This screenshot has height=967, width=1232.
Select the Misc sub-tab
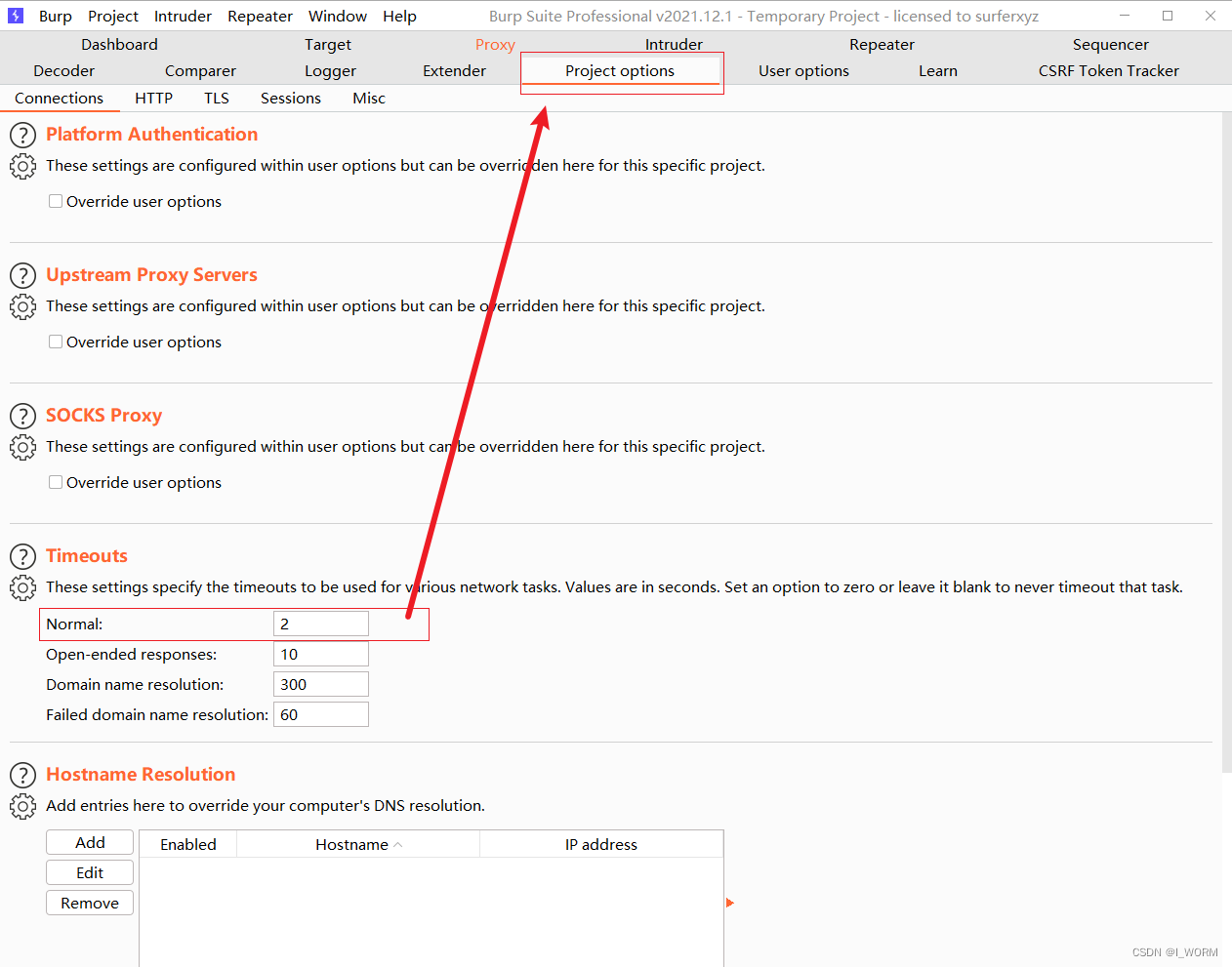pos(369,98)
